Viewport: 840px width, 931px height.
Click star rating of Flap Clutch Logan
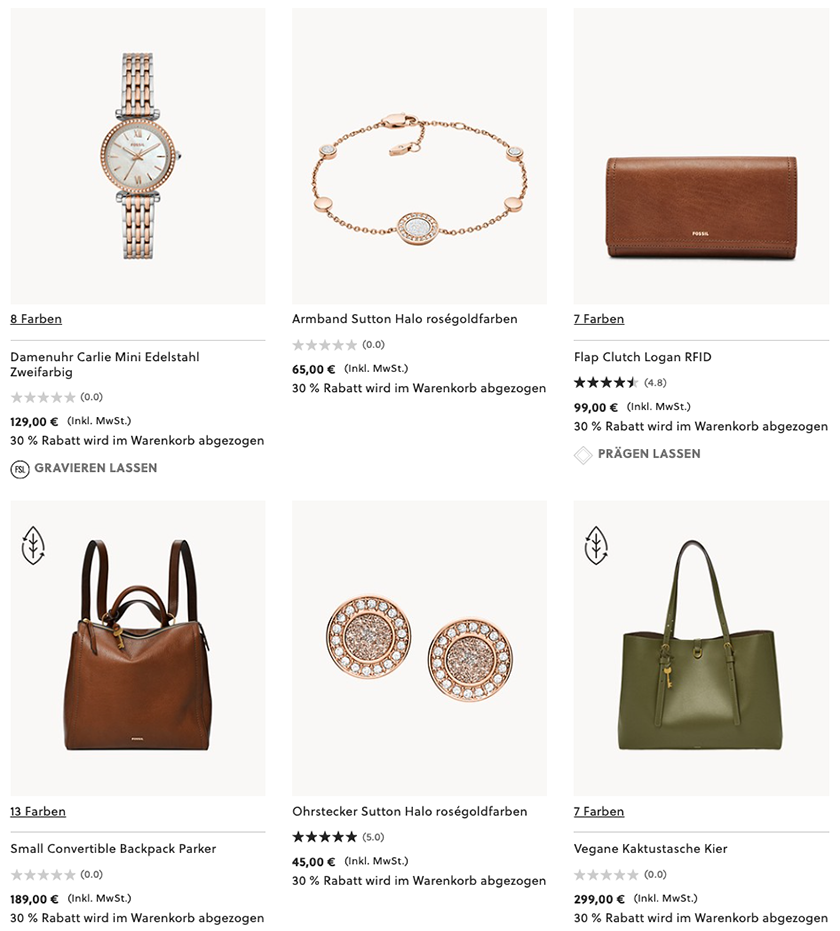pyautogui.click(x=606, y=382)
